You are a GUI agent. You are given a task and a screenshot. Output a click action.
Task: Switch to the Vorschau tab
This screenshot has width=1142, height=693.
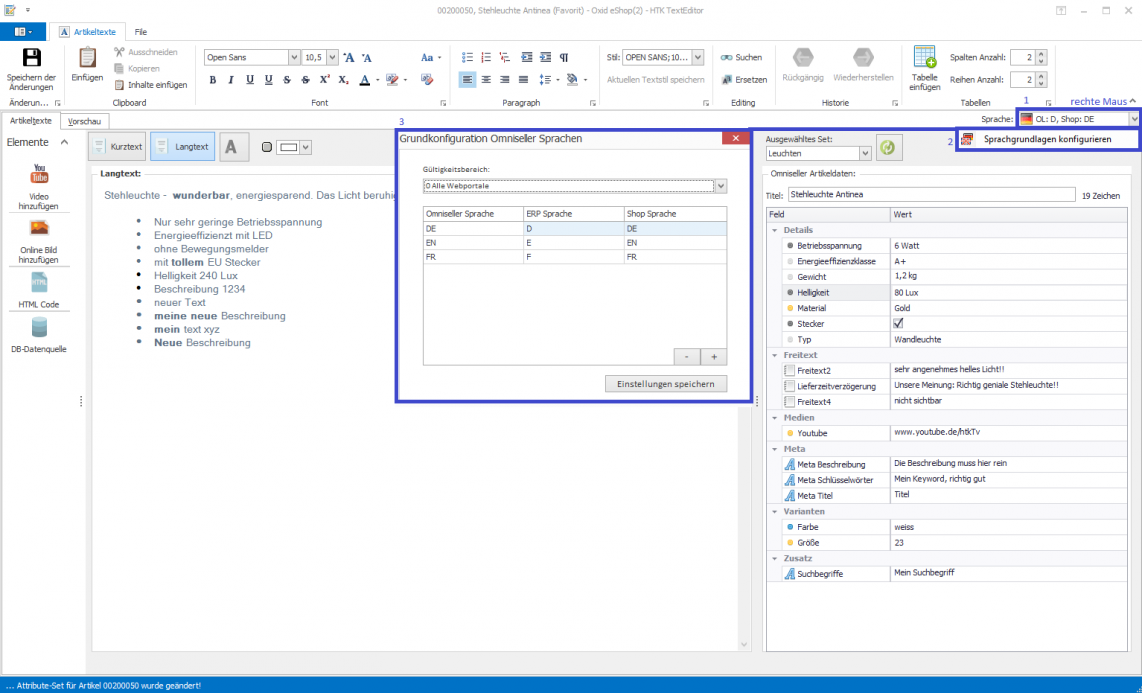[84, 120]
